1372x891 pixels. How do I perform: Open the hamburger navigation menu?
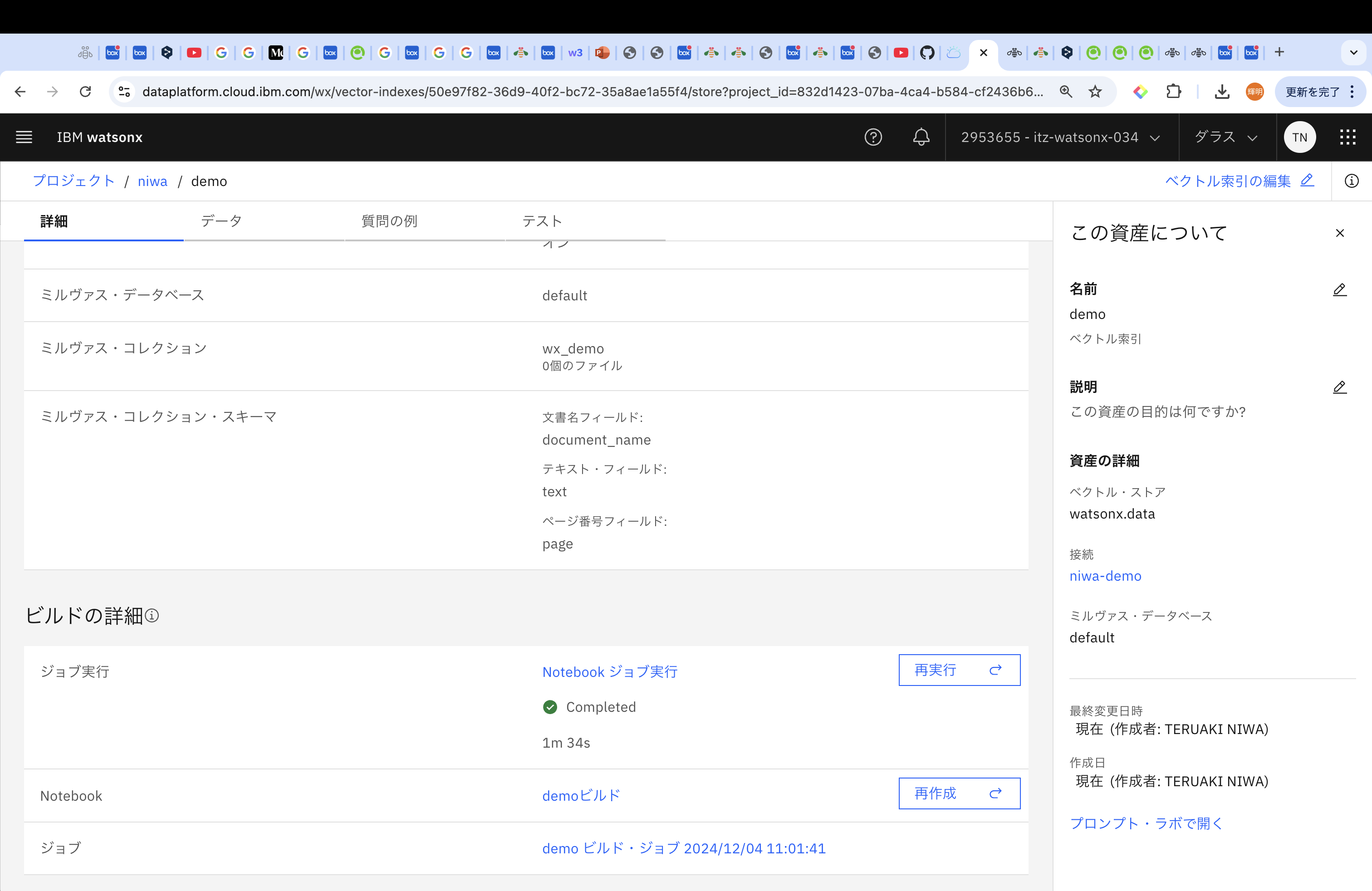[x=24, y=137]
